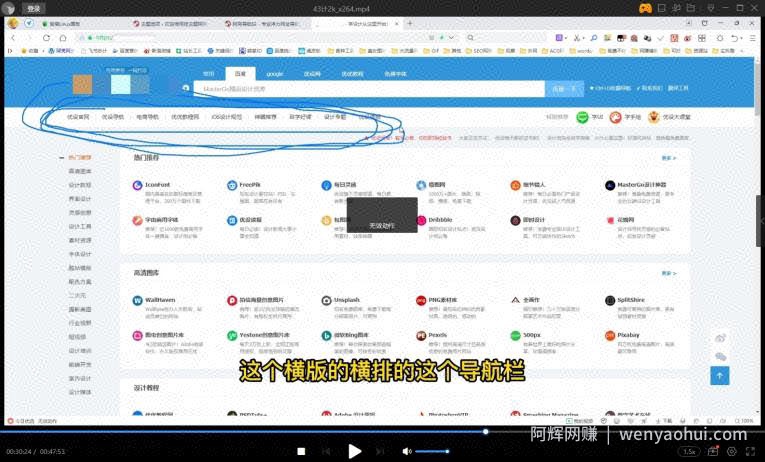
Task: Click 更多 next to 热门推荐
Action: (x=669, y=158)
